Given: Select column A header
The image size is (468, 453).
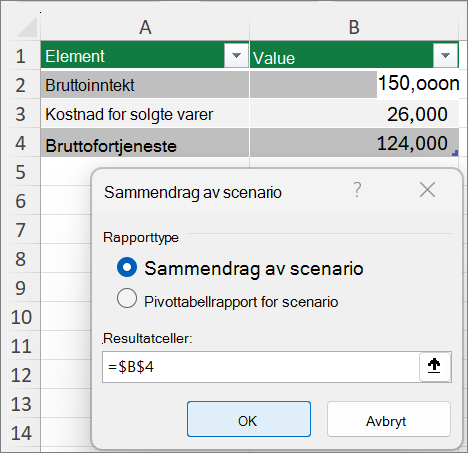Looking at the screenshot, I should click(x=145, y=27).
